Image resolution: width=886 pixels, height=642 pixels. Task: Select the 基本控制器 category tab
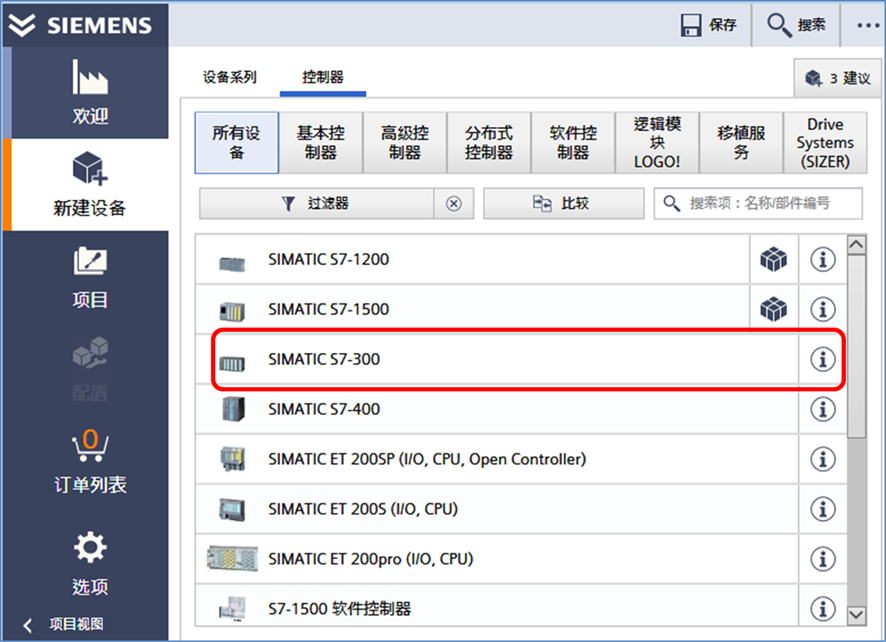pyautogui.click(x=320, y=142)
